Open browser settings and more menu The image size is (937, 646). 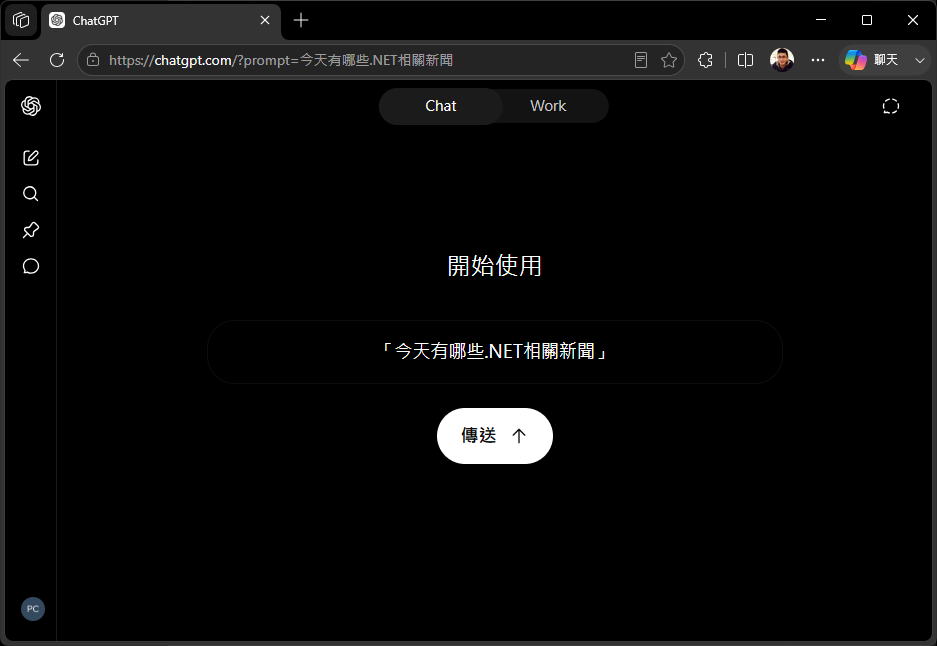pyautogui.click(x=817, y=60)
